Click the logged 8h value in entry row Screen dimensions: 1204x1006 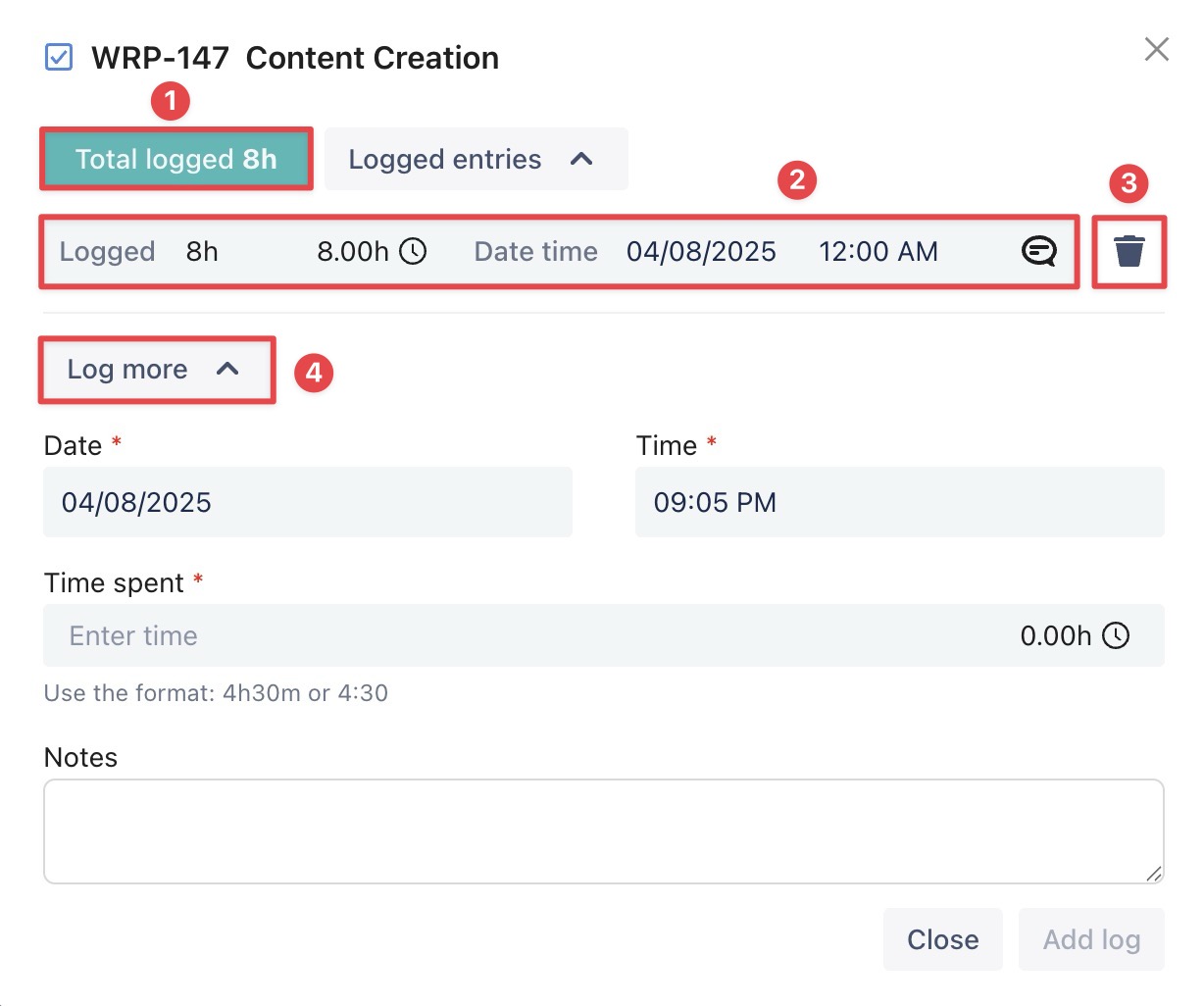[x=202, y=252]
